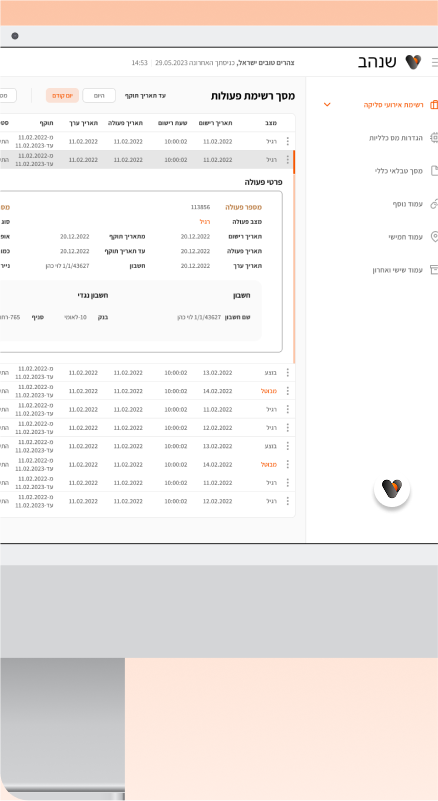This screenshot has height=801, width=438.
Task: Open the three-dots menu of the last table row
Action: [x=288, y=501]
